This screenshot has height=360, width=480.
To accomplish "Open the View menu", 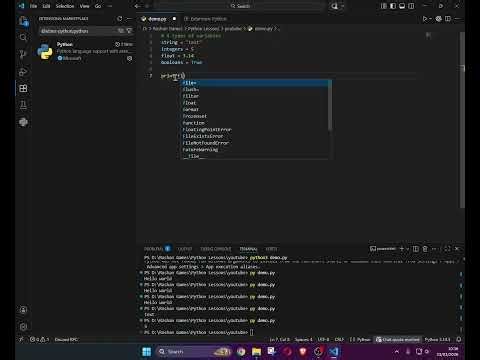I will pos(84,6).
